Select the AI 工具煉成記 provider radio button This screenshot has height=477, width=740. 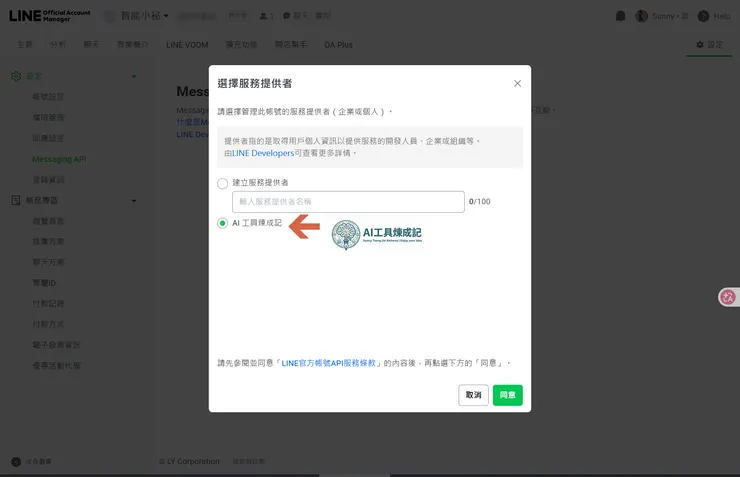coord(222,223)
